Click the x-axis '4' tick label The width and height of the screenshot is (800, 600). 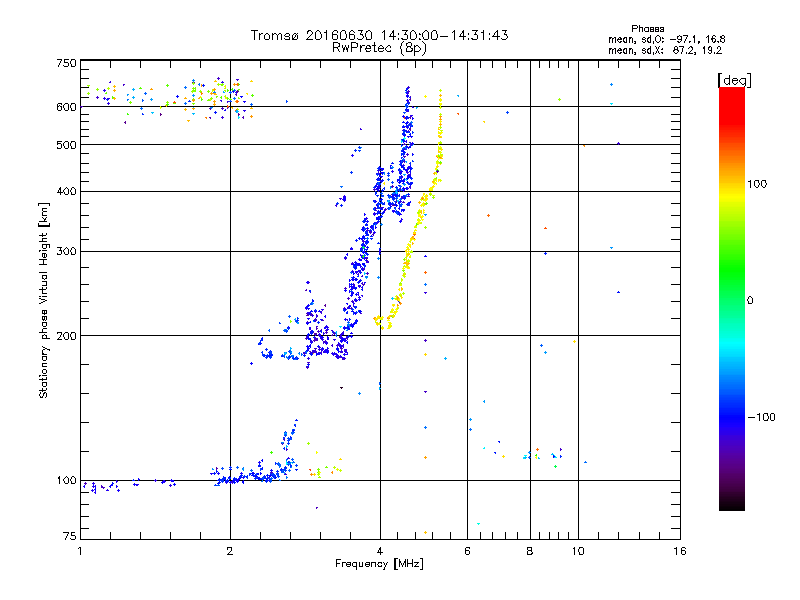point(380,551)
